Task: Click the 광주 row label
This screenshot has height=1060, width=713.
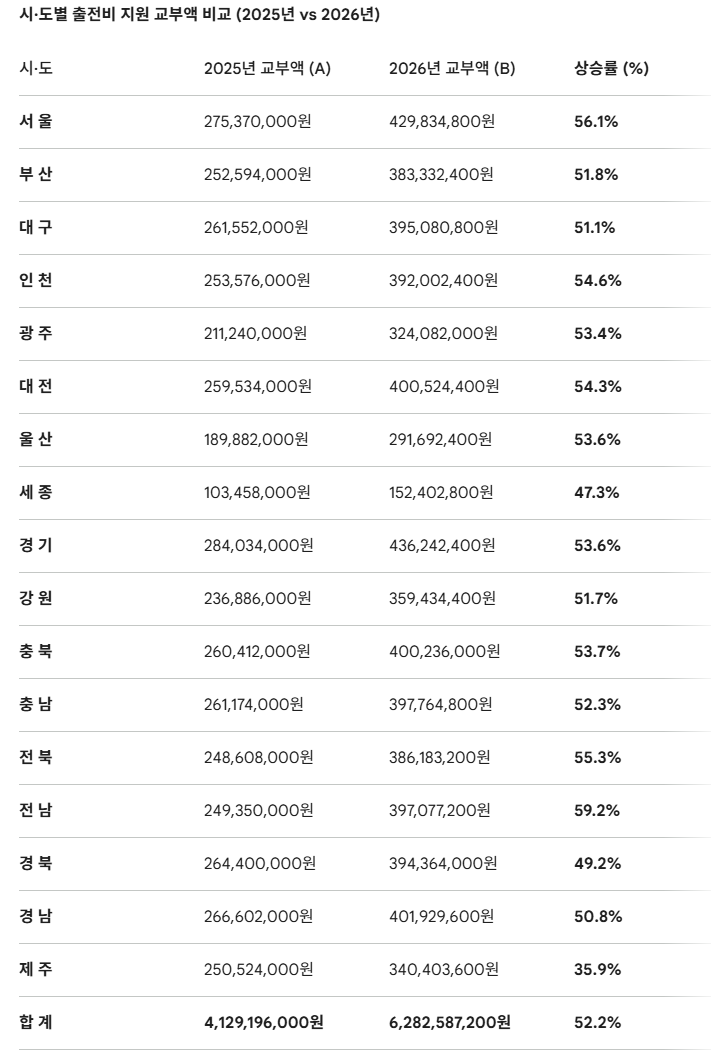Action: point(36,333)
